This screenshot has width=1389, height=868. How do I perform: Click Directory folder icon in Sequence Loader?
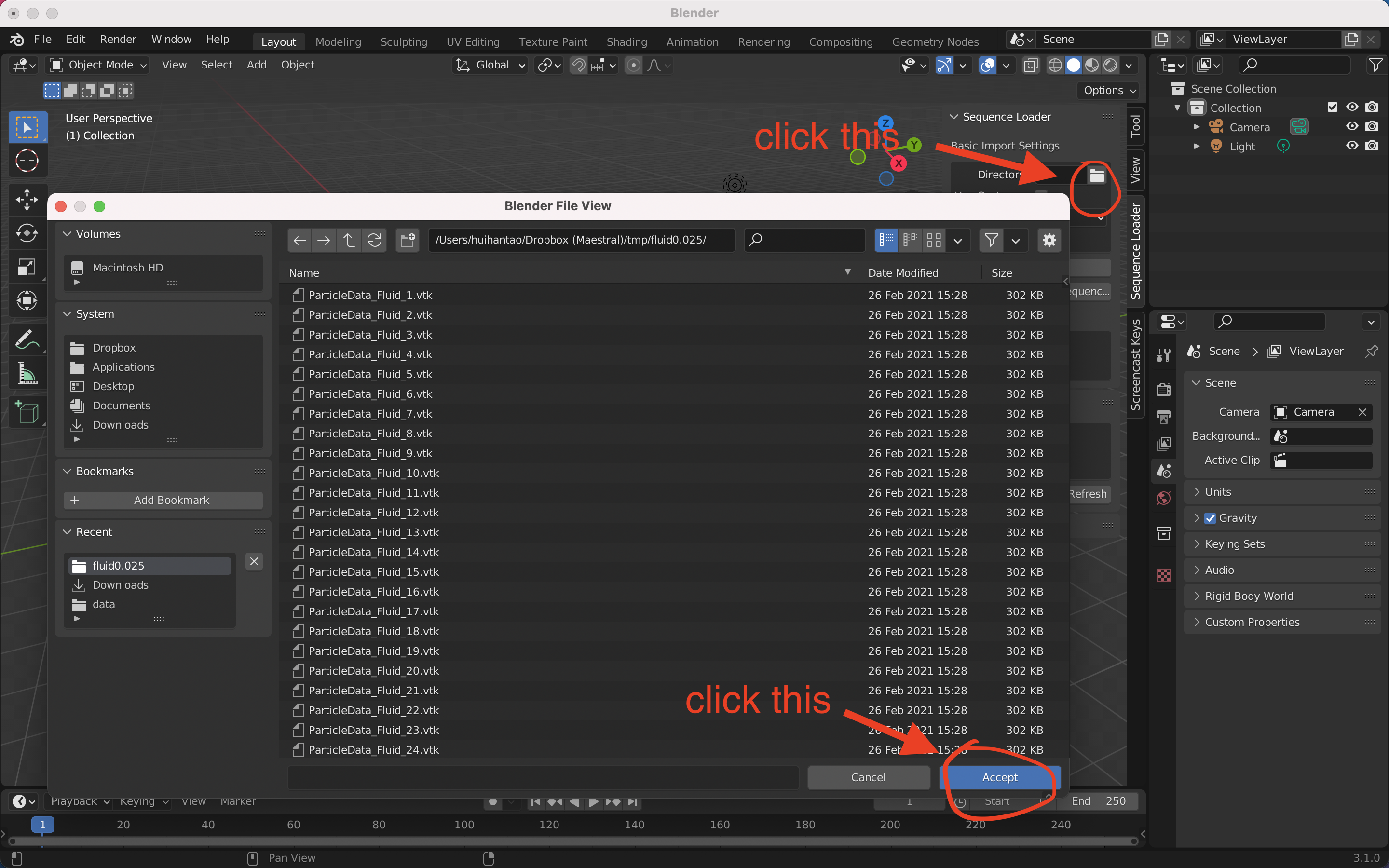click(1096, 175)
